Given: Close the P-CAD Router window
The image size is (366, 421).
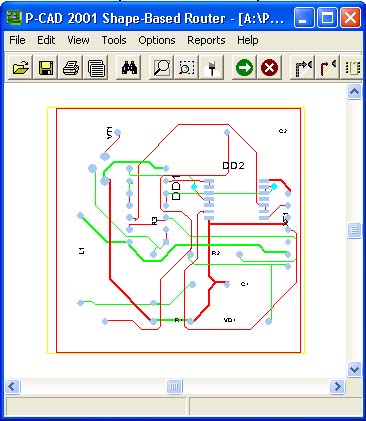Looking at the screenshot, I should 350,17.
